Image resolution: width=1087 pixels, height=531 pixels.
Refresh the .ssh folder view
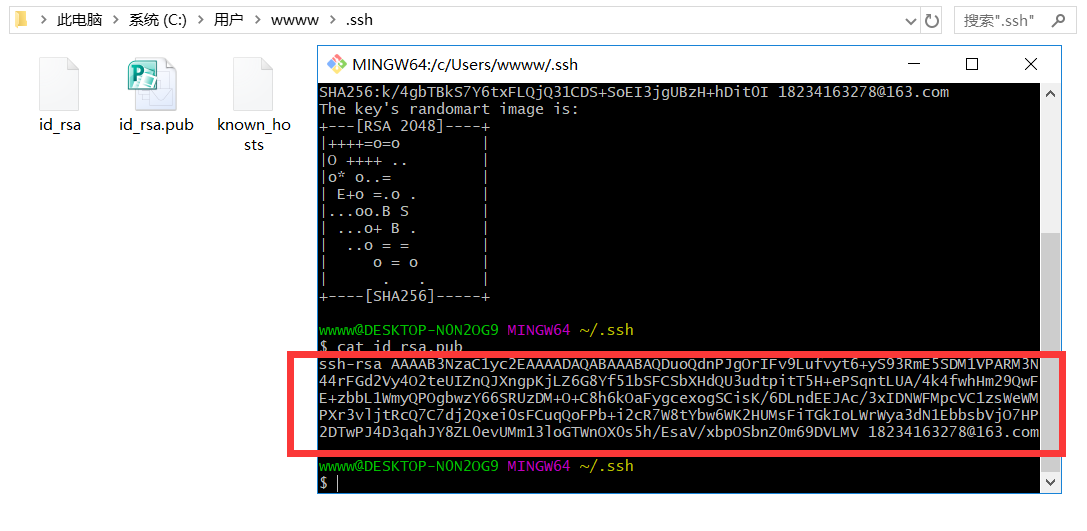pos(932,20)
